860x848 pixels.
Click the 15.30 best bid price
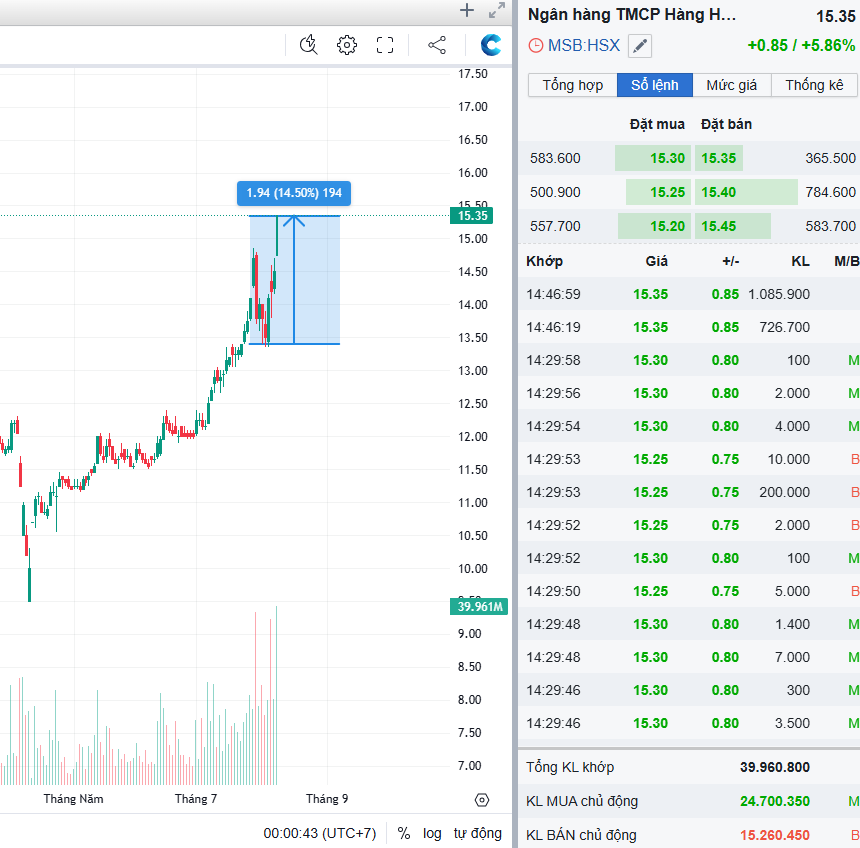pos(667,158)
